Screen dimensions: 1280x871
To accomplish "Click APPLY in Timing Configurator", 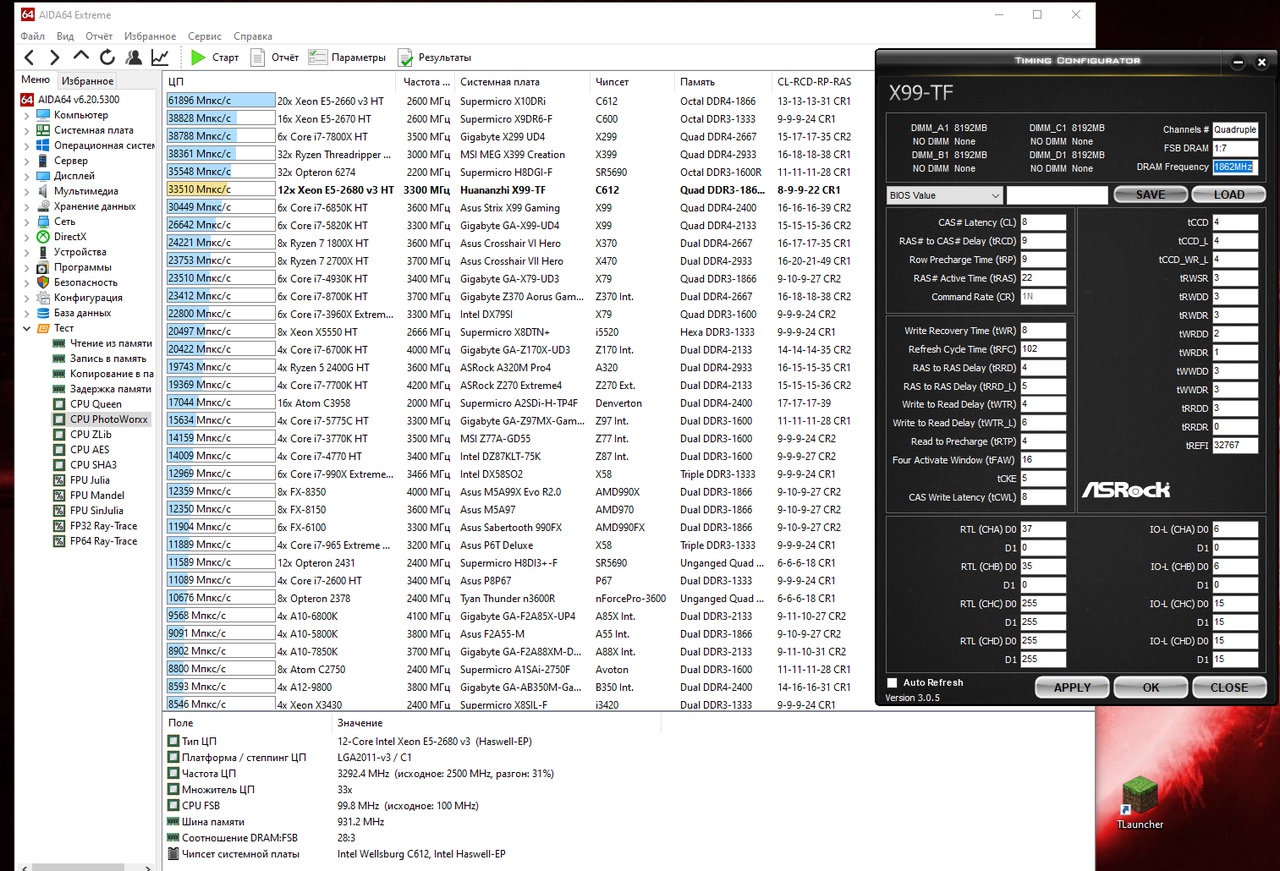I will [x=1073, y=688].
